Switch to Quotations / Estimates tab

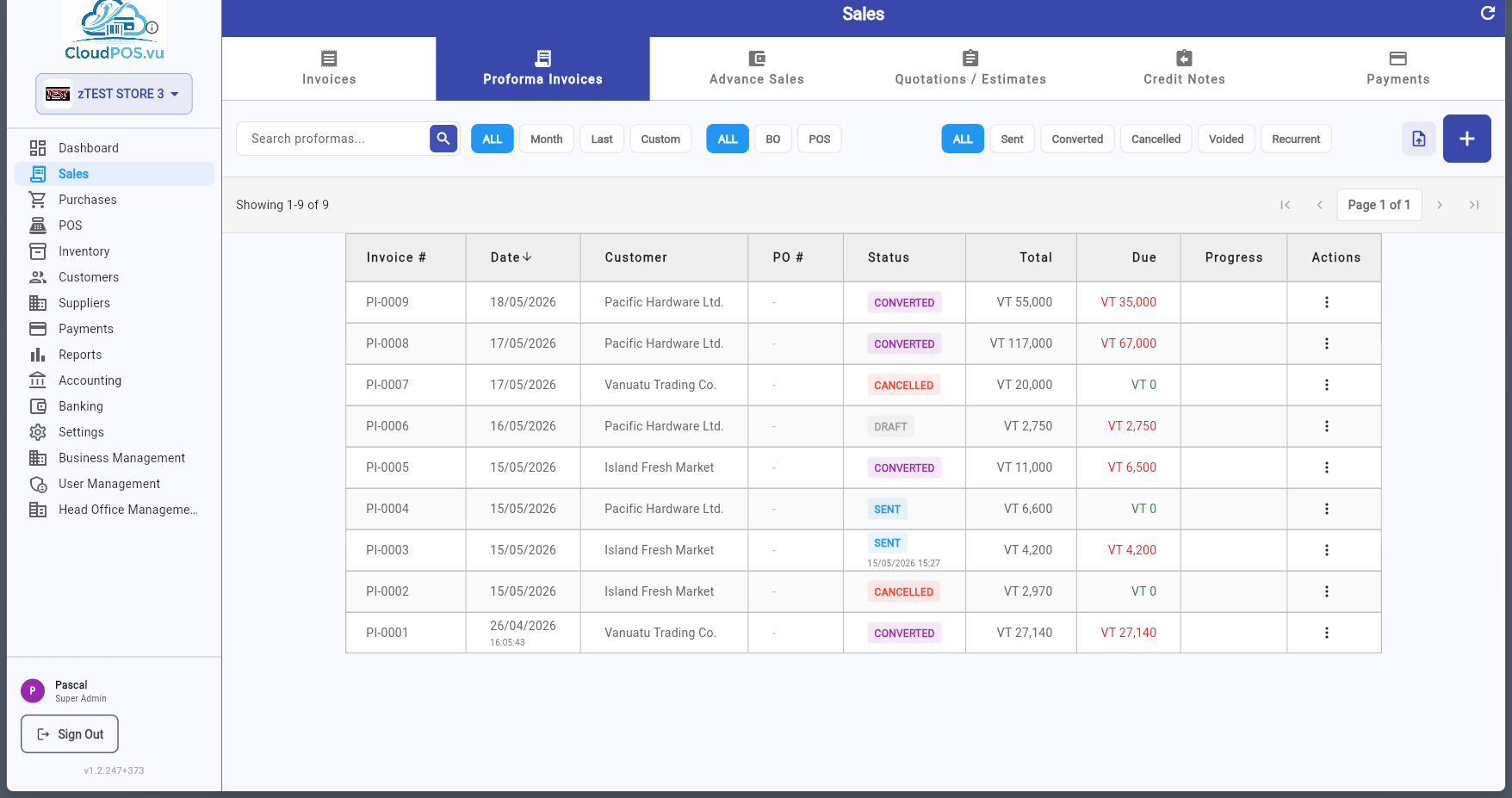click(970, 69)
